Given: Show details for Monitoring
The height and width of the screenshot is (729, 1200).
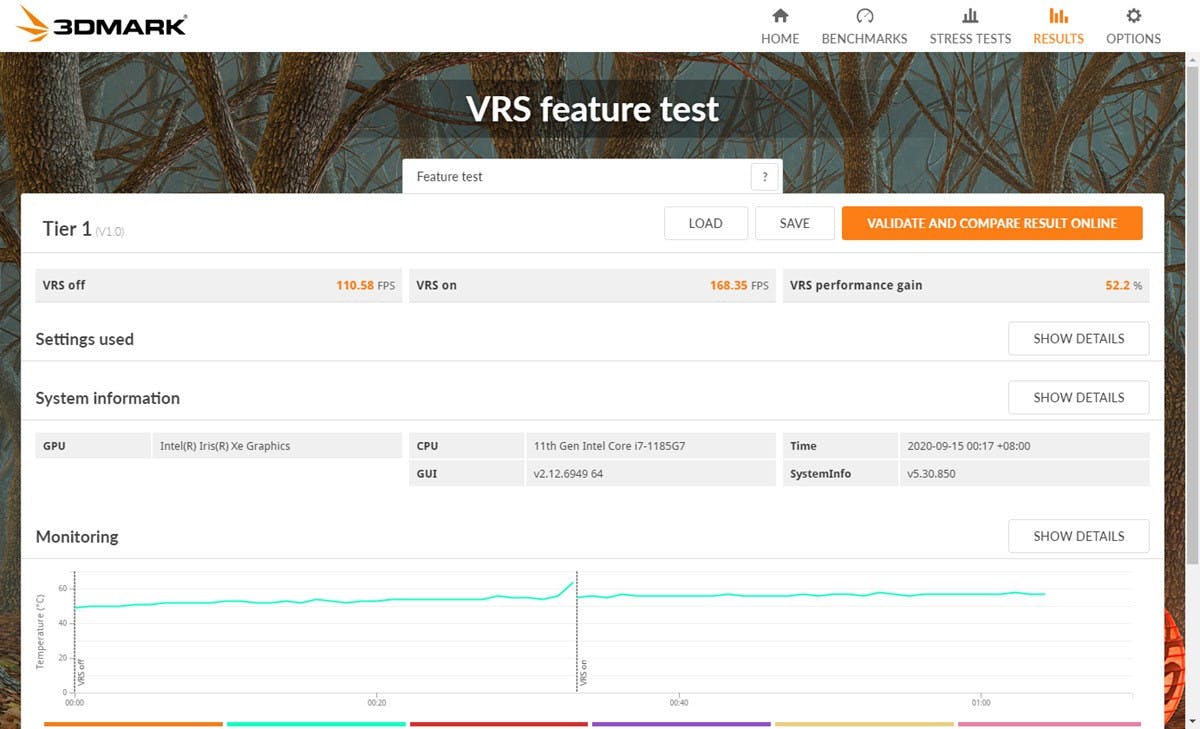Looking at the screenshot, I should point(1078,536).
